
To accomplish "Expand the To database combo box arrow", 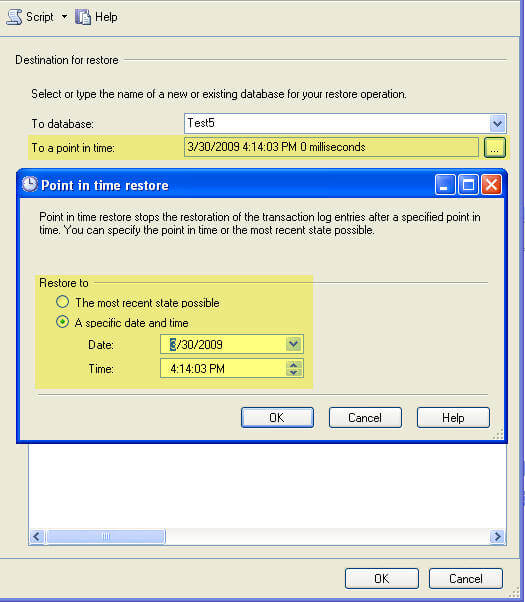I will click(498, 124).
